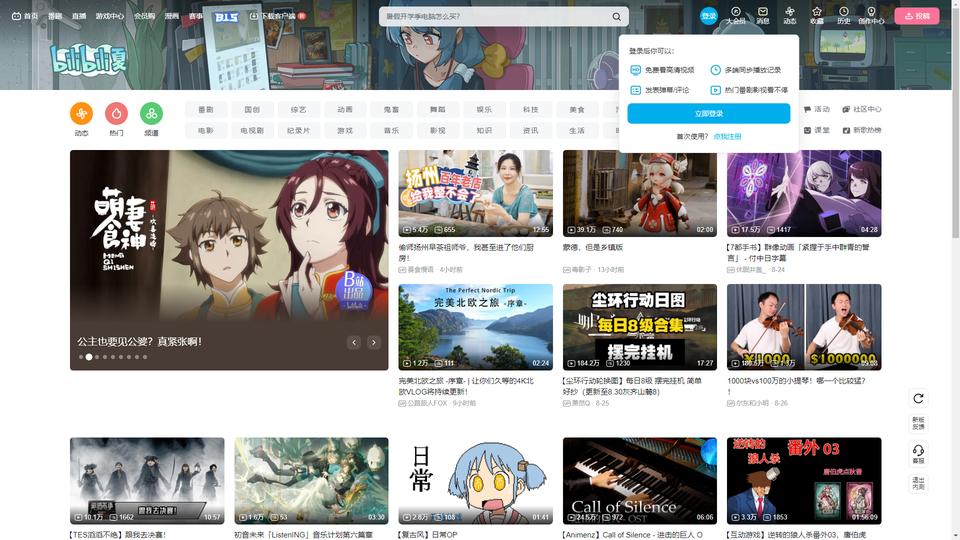Open the 萌妻食神 carousel banner
960x540 pixels.
click(x=229, y=260)
